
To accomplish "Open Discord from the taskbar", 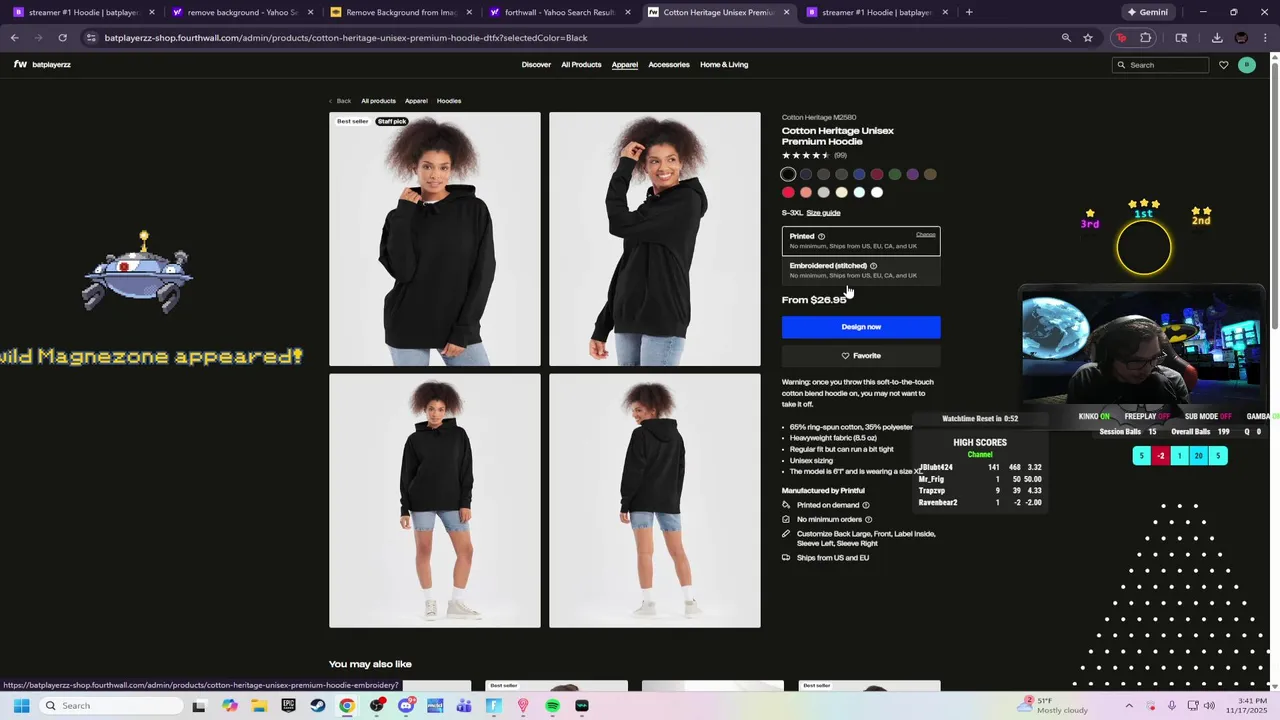I will tap(406, 706).
